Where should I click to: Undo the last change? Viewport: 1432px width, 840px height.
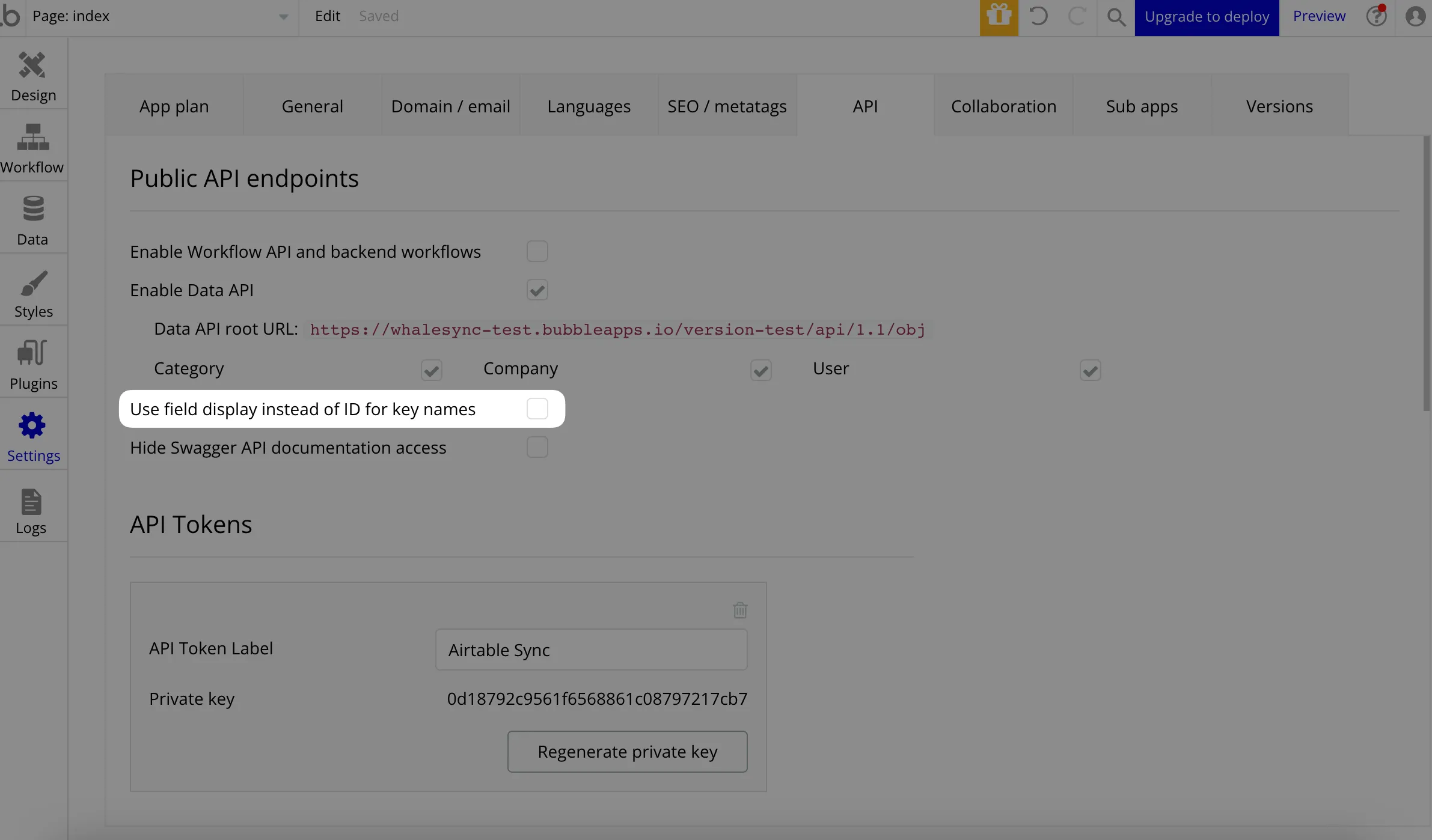[1038, 16]
